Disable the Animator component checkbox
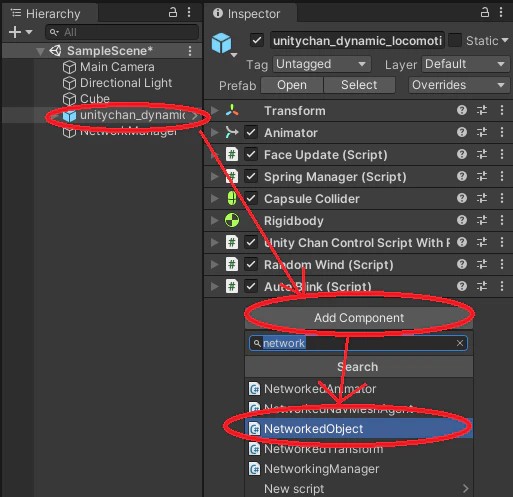513x497 pixels. coord(251,132)
